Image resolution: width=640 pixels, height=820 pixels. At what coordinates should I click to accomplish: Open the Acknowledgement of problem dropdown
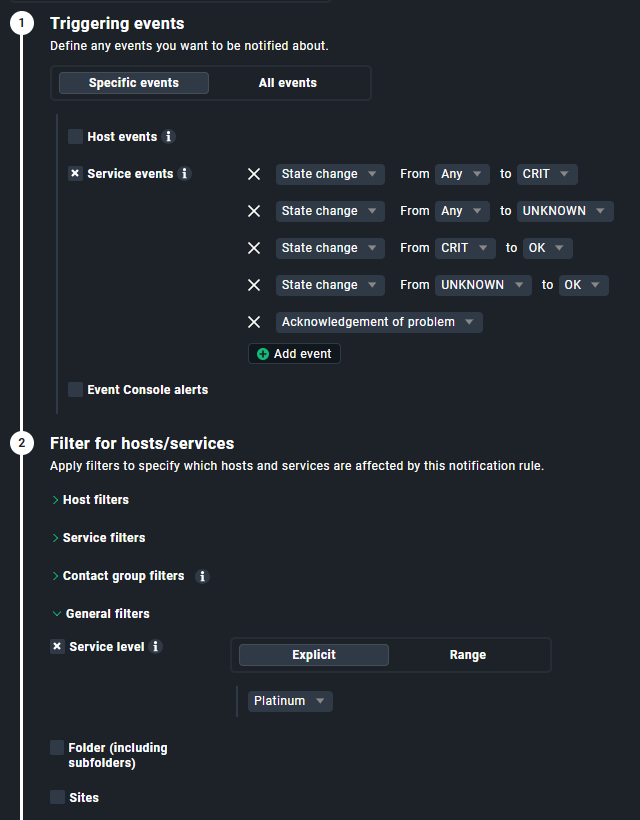[x=379, y=322]
